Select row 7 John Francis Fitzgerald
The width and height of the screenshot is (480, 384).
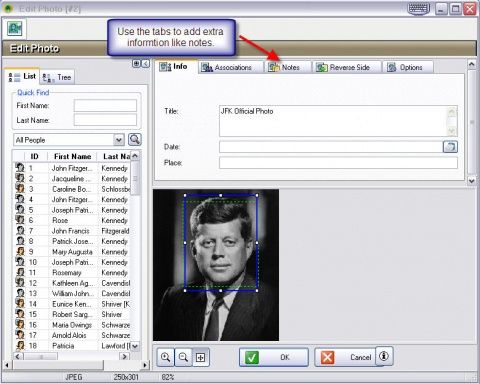(x=72, y=231)
